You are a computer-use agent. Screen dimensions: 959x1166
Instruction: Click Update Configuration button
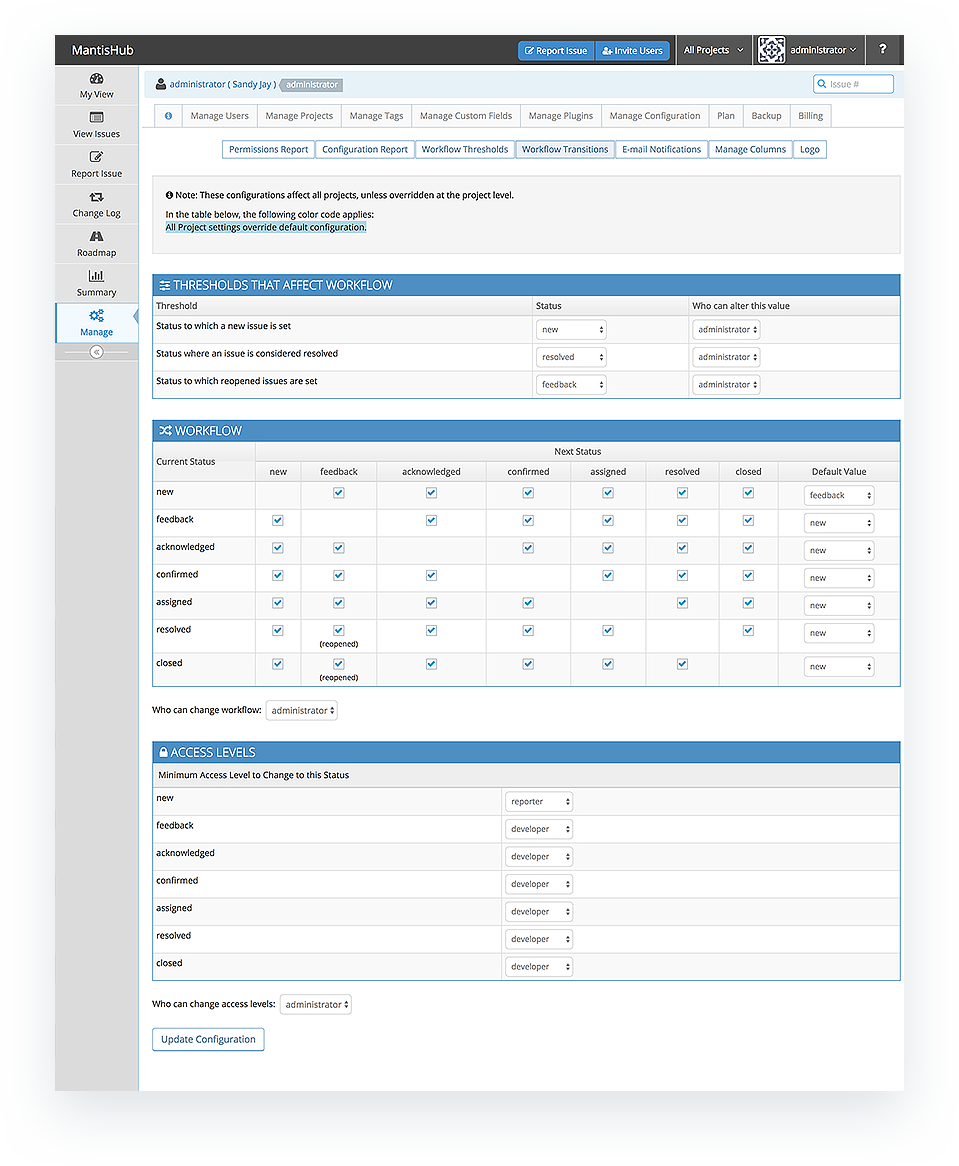click(208, 1040)
